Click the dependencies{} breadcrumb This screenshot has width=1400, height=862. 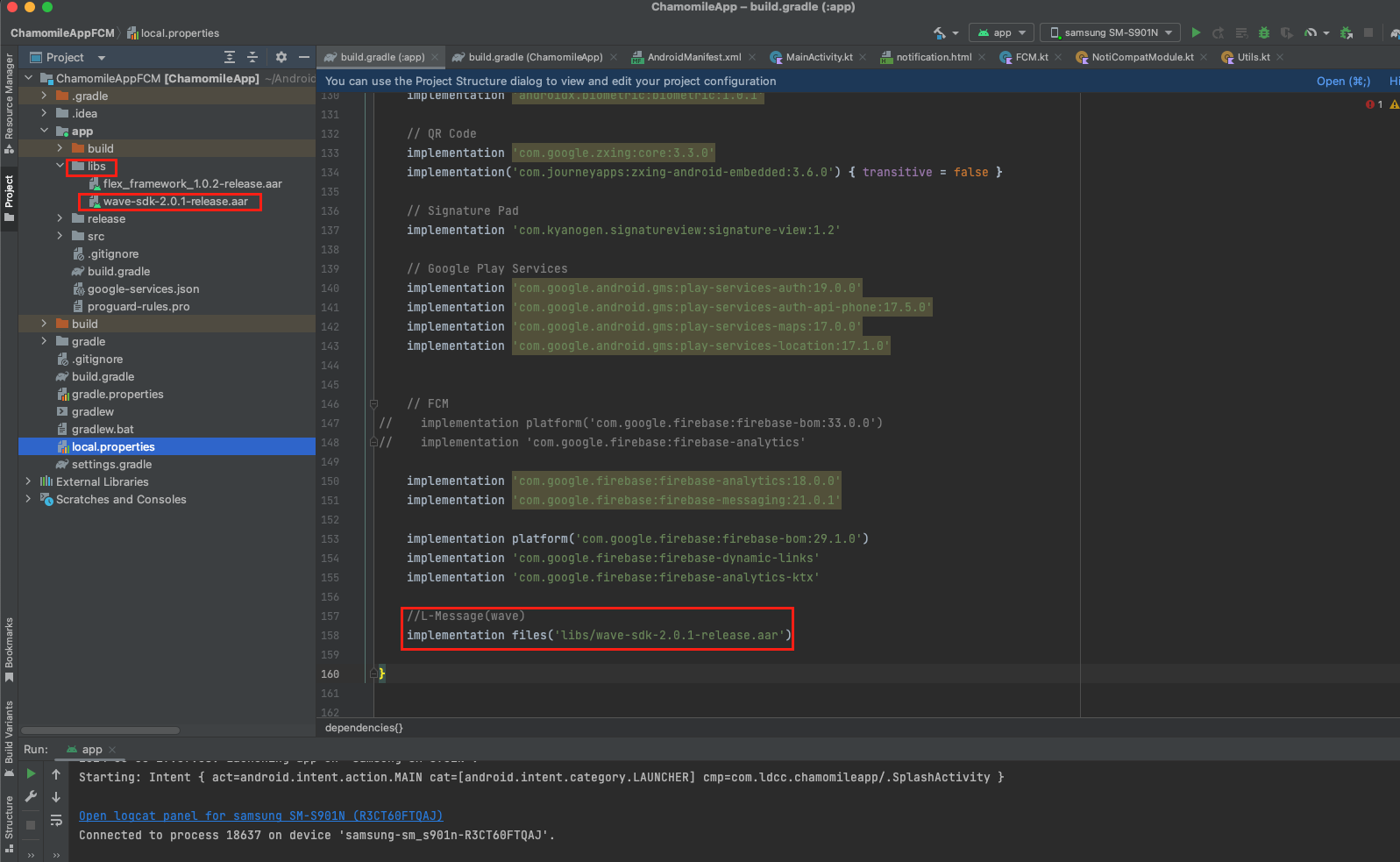click(x=364, y=728)
